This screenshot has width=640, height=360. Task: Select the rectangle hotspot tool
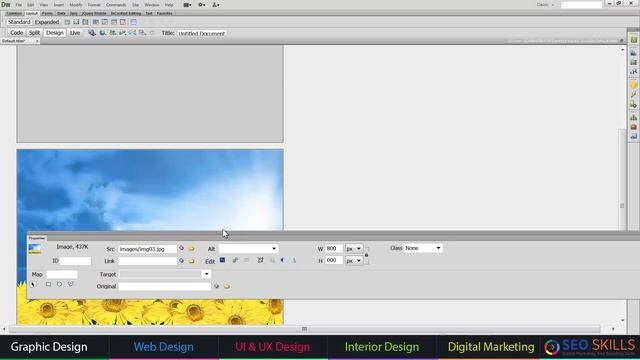[x=49, y=284]
